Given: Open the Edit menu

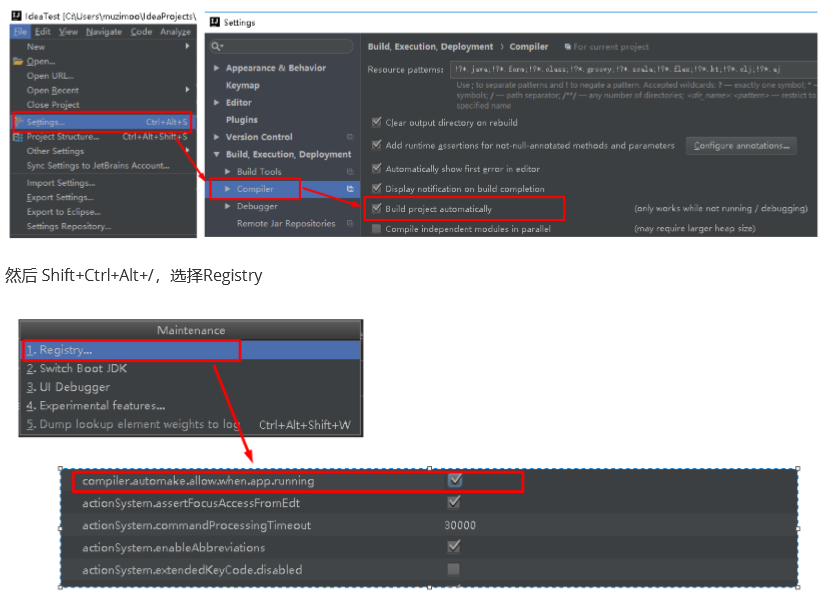Looking at the screenshot, I should click(43, 32).
